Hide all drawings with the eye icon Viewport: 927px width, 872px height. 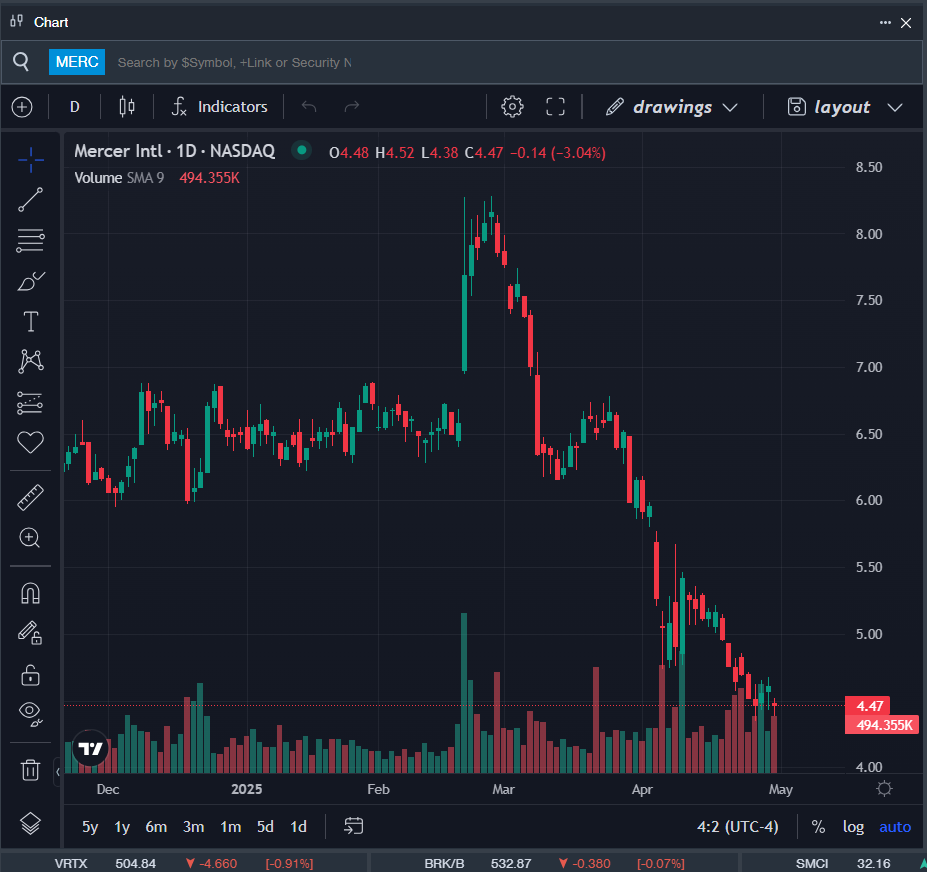coord(31,714)
